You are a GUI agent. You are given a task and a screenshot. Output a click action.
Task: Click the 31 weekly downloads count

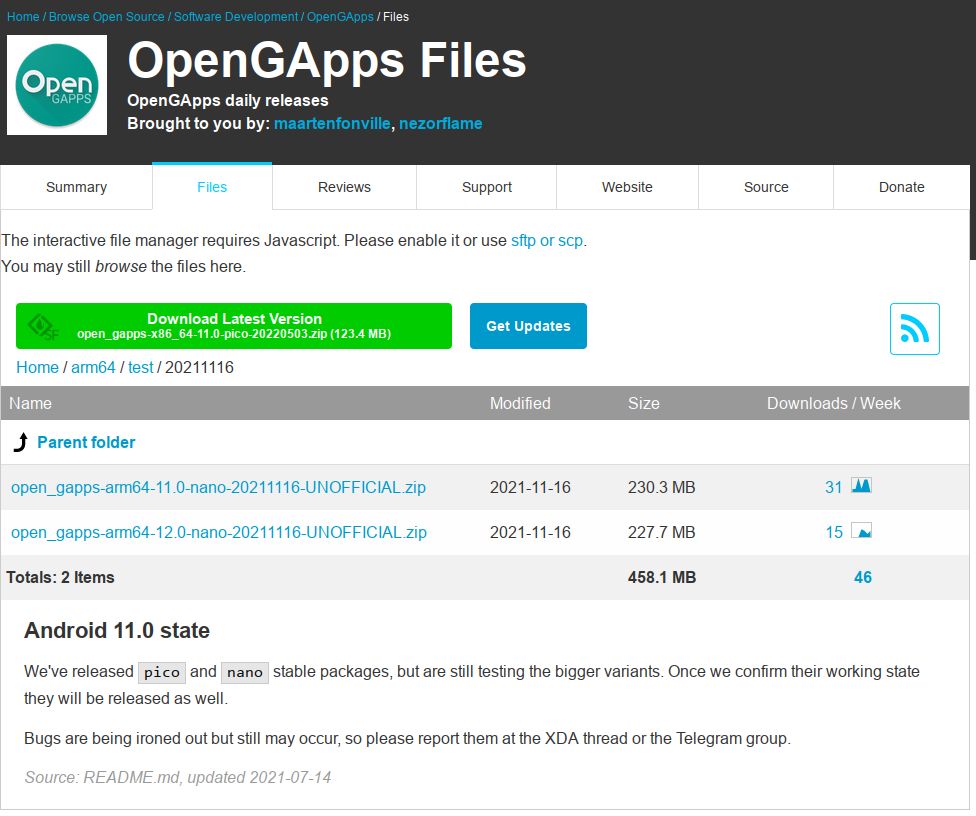pyautogui.click(x=833, y=487)
